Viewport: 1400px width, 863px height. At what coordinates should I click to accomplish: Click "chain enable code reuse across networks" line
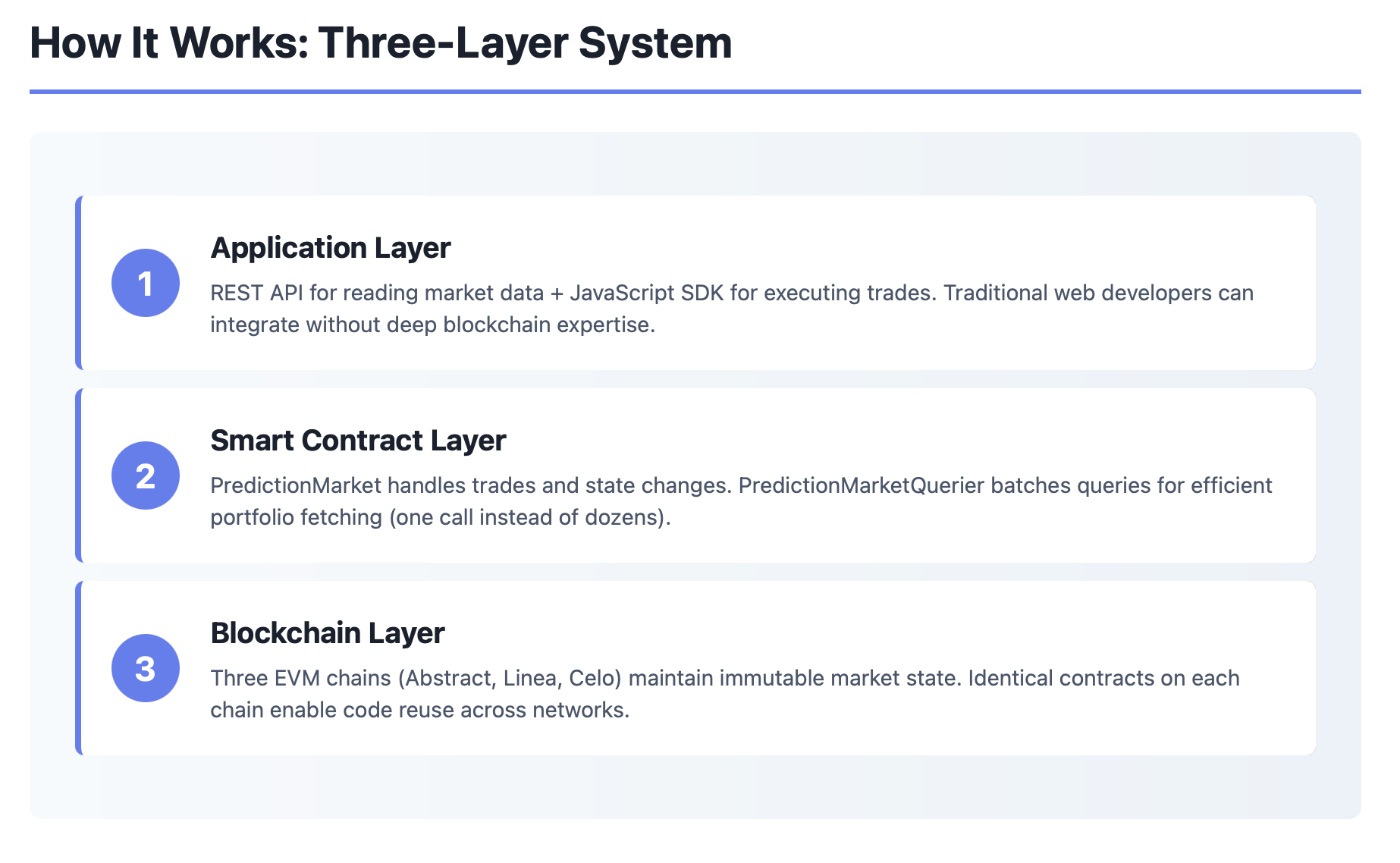(420, 711)
